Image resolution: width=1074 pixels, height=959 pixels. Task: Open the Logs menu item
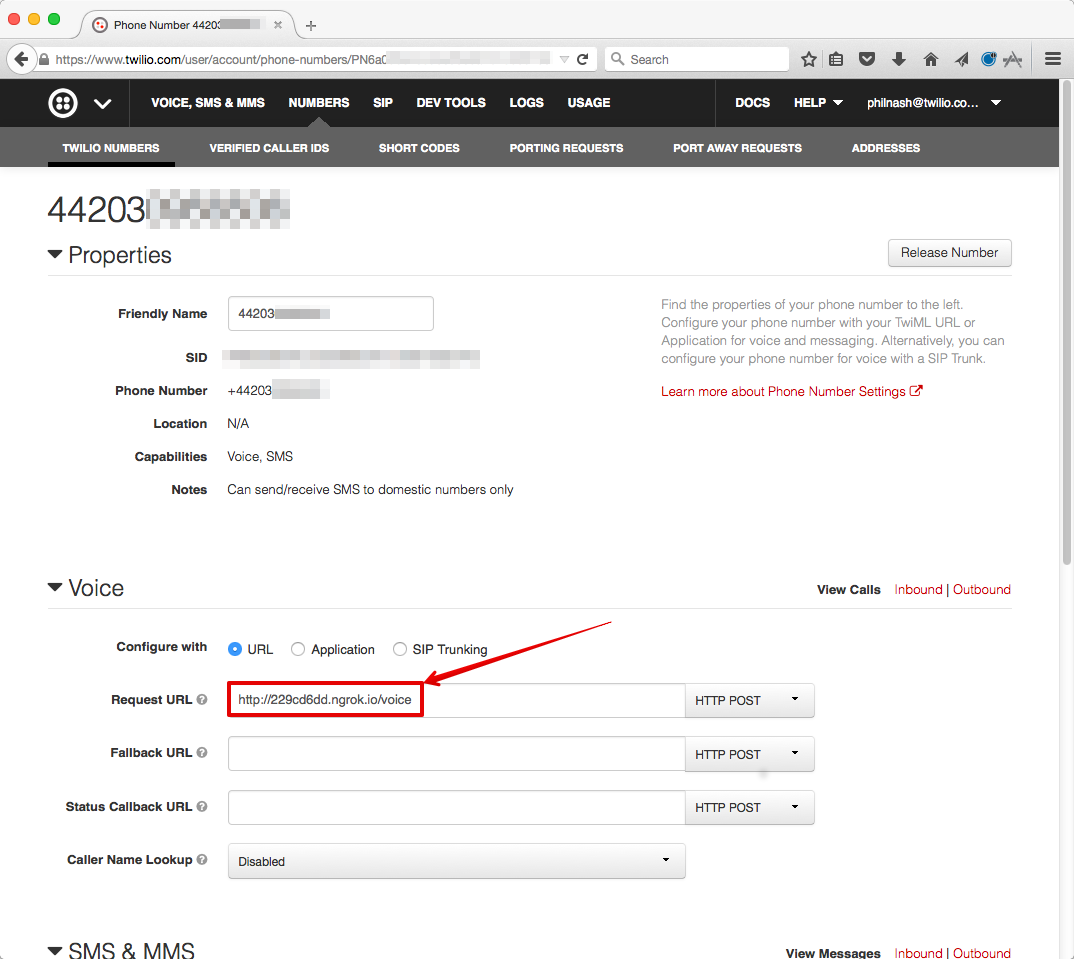point(526,103)
